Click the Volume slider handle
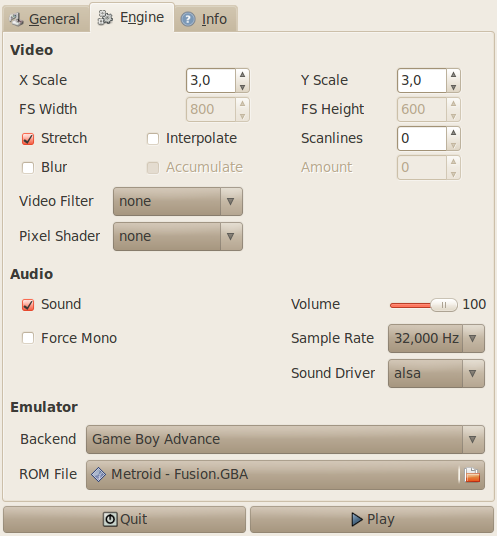 coord(444,305)
